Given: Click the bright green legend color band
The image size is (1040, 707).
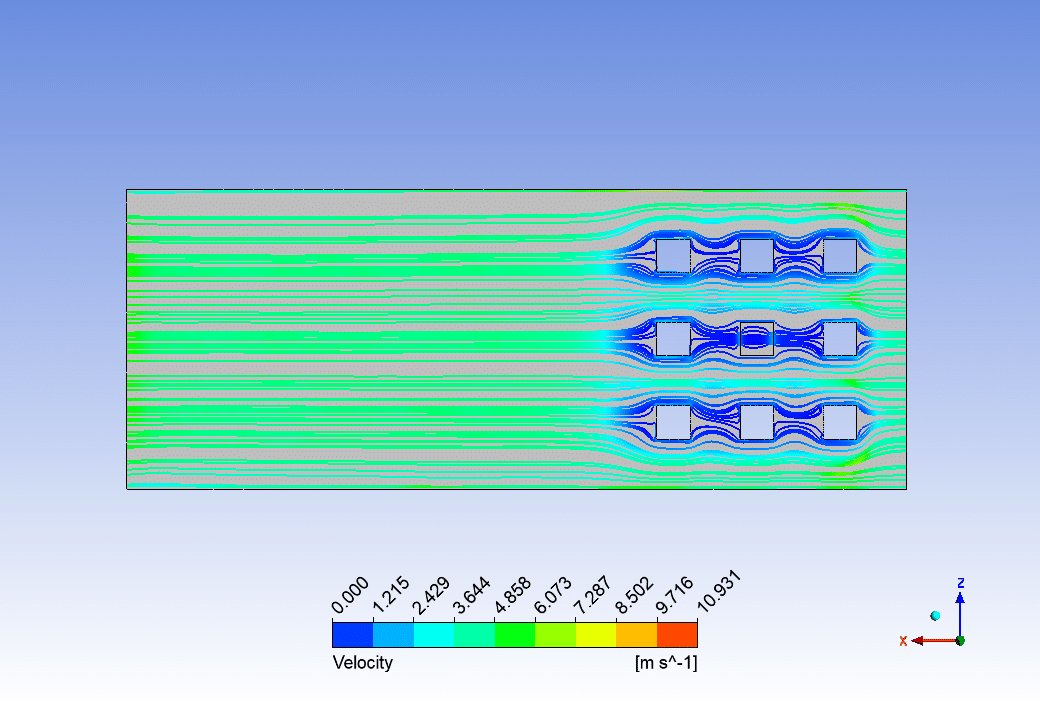Looking at the screenshot, I should [515, 634].
